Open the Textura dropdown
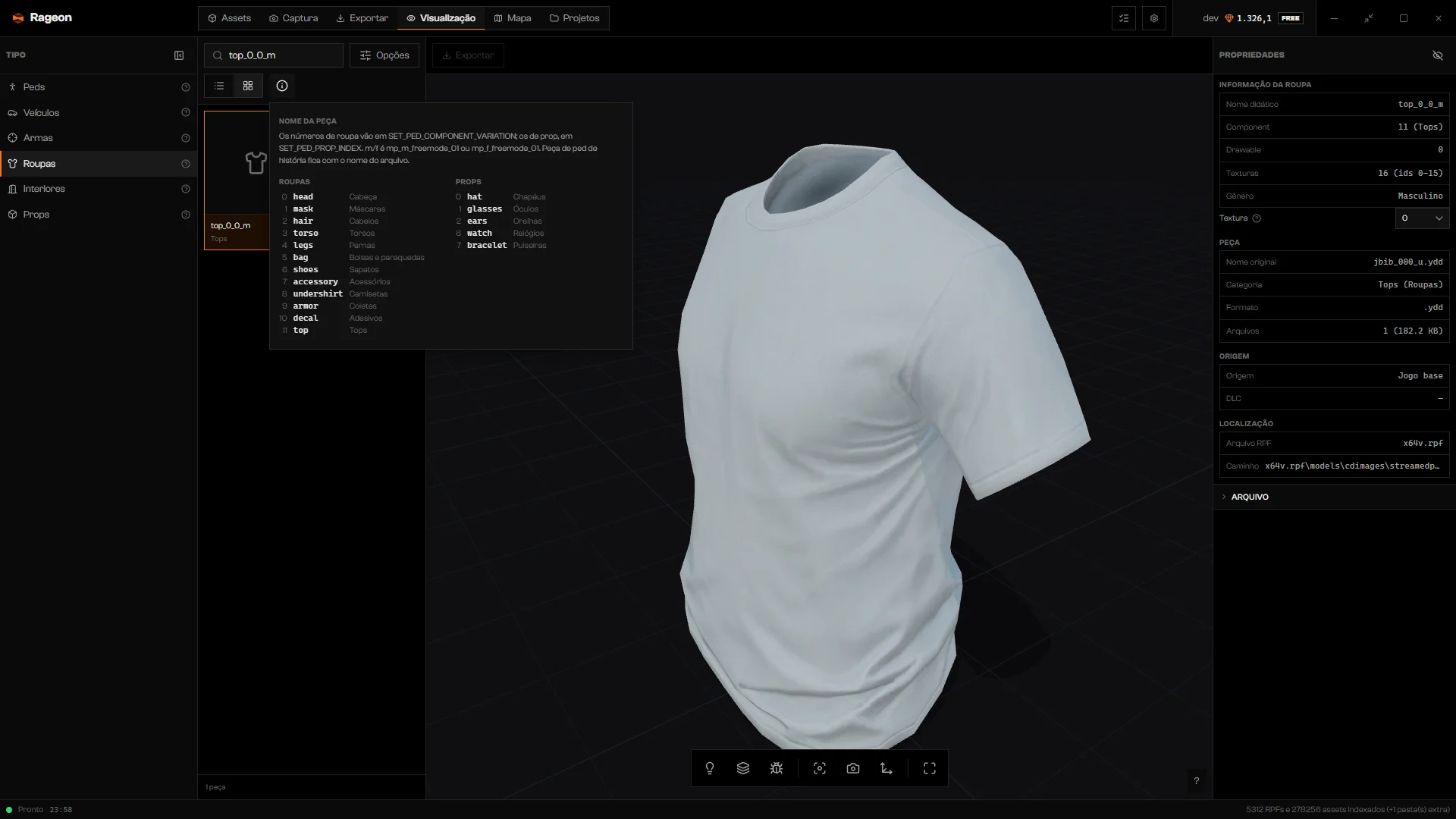 click(x=1422, y=218)
